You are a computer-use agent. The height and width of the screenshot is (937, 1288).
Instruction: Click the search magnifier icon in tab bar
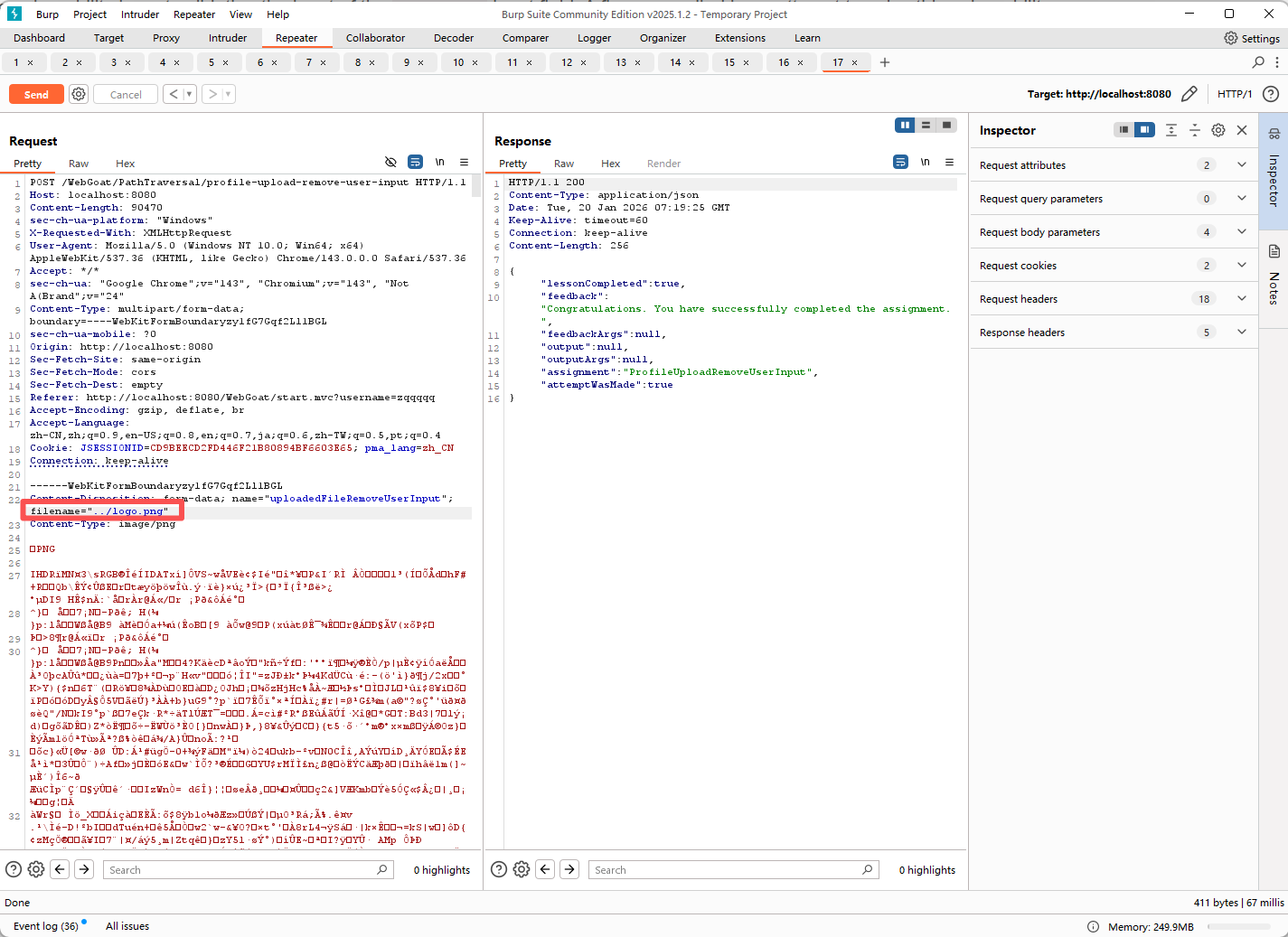click(1258, 62)
